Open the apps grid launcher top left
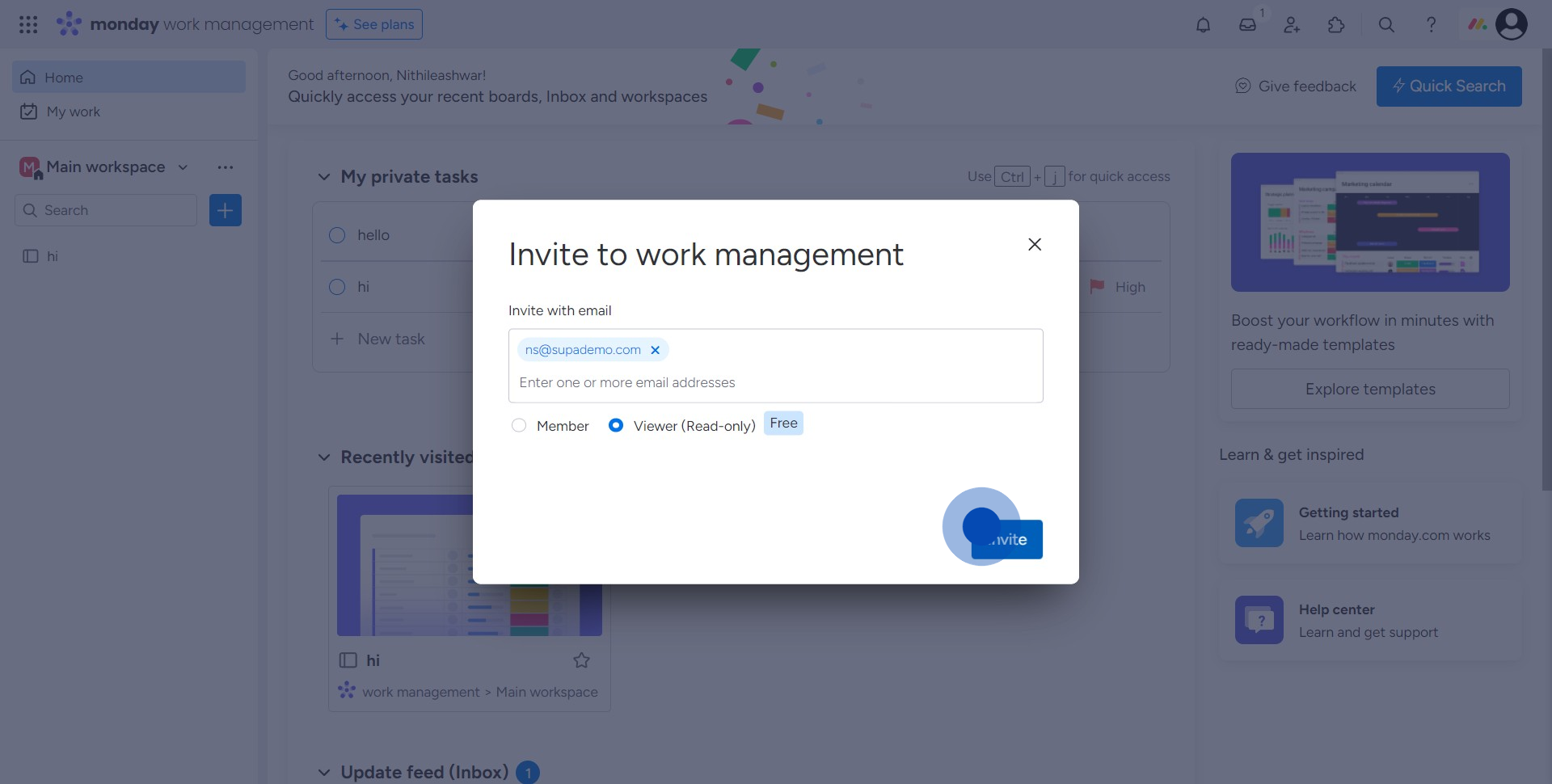The height and width of the screenshot is (784, 1552). coord(27,24)
